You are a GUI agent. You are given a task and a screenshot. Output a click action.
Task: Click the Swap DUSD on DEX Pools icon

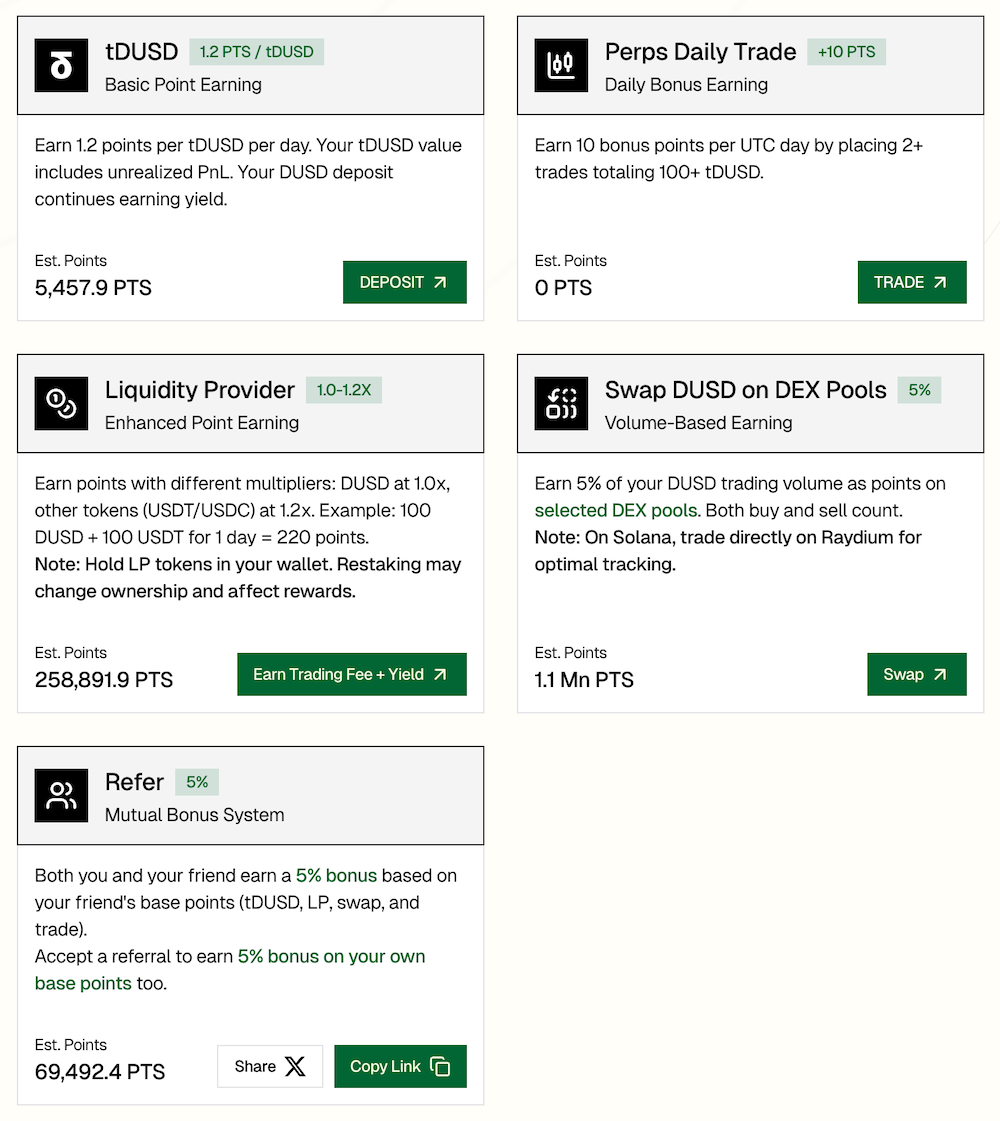tap(561, 403)
